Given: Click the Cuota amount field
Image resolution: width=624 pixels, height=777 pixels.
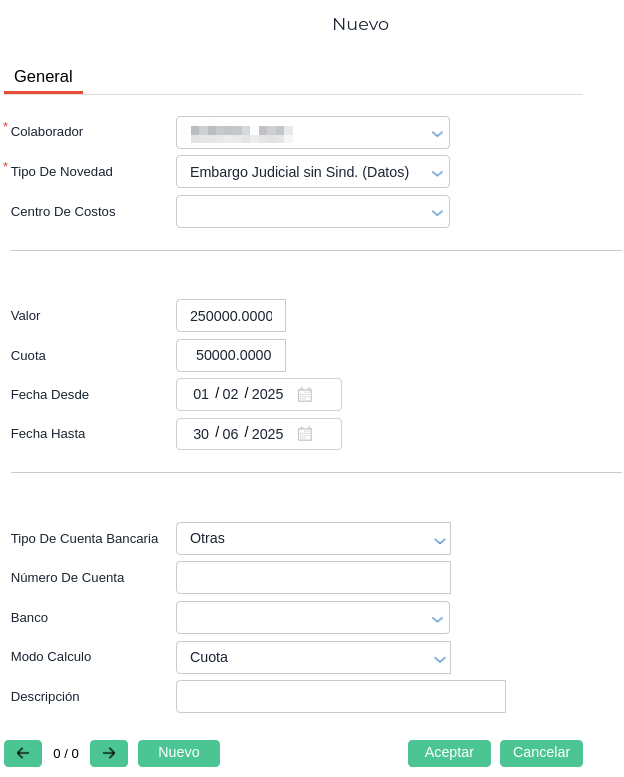Looking at the screenshot, I should tap(231, 355).
